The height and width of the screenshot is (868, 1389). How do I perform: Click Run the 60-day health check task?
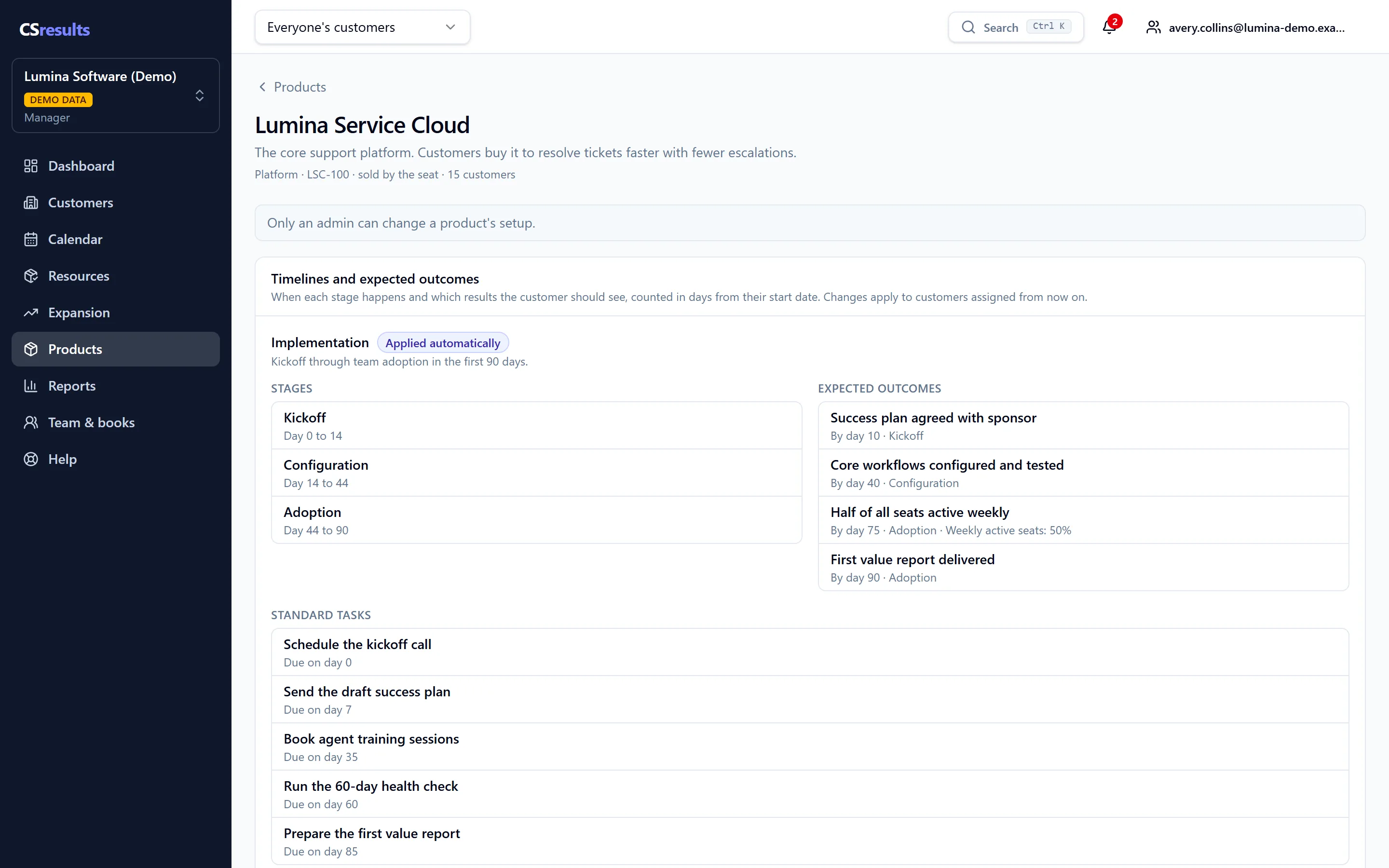[x=810, y=794]
